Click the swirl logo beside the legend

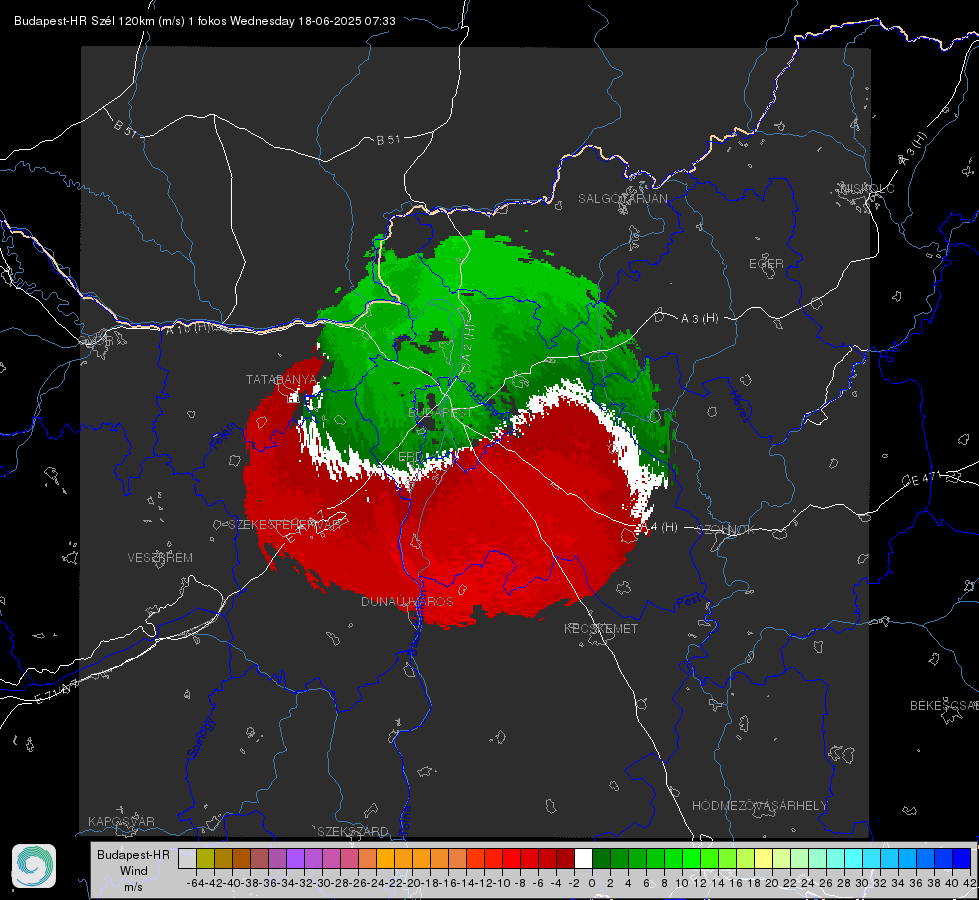tap(34, 866)
